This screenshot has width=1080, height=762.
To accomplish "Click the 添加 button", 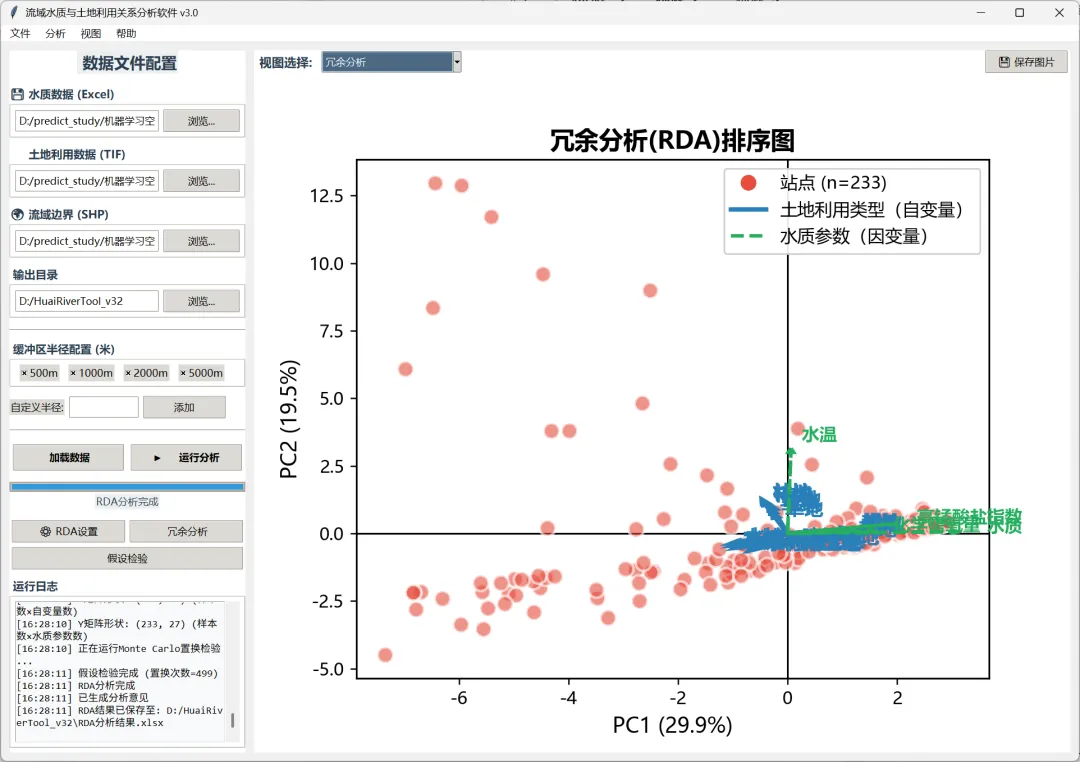I will [184, 407].
